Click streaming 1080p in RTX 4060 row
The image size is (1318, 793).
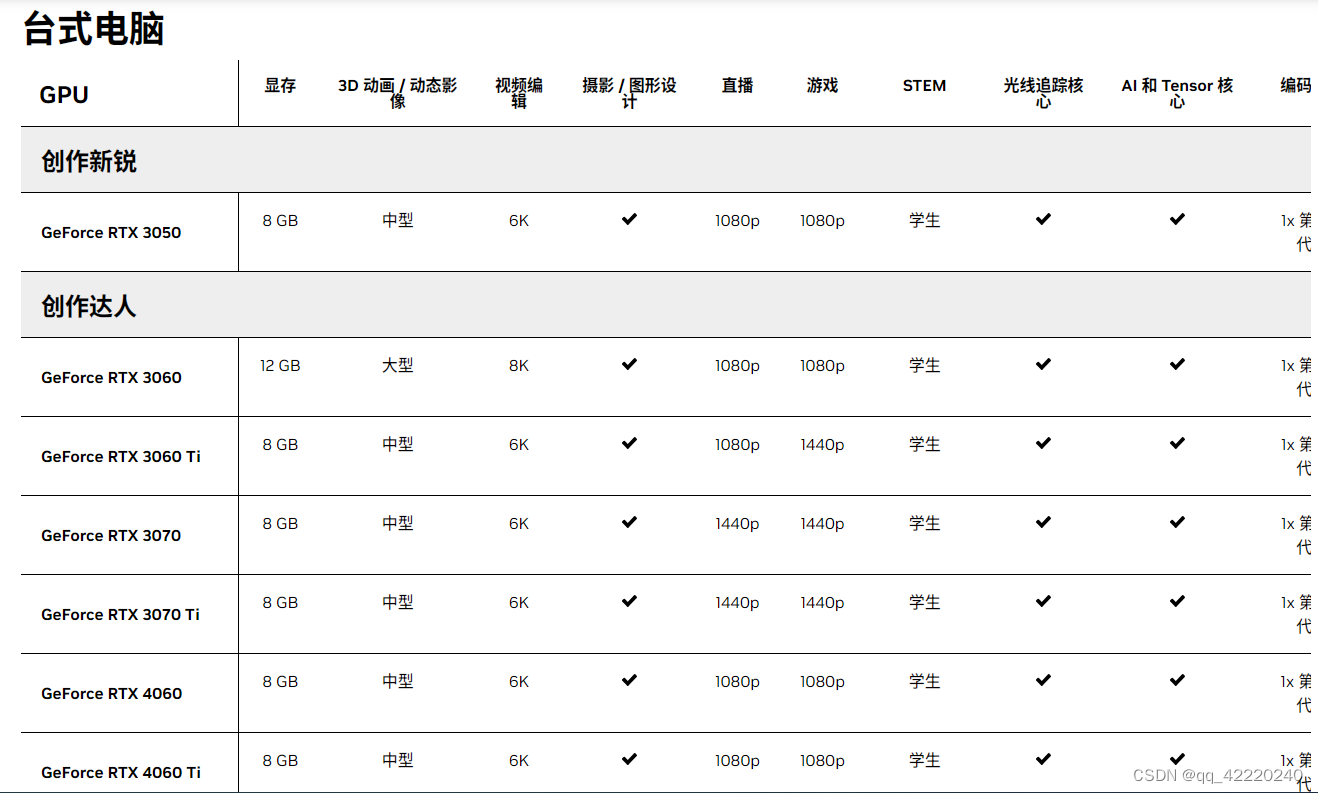[737, 682]
